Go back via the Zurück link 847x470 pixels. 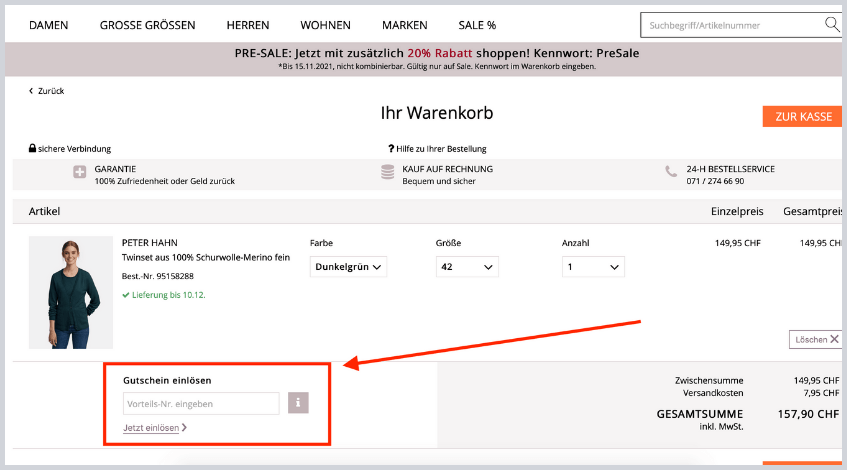coord(48,91)
